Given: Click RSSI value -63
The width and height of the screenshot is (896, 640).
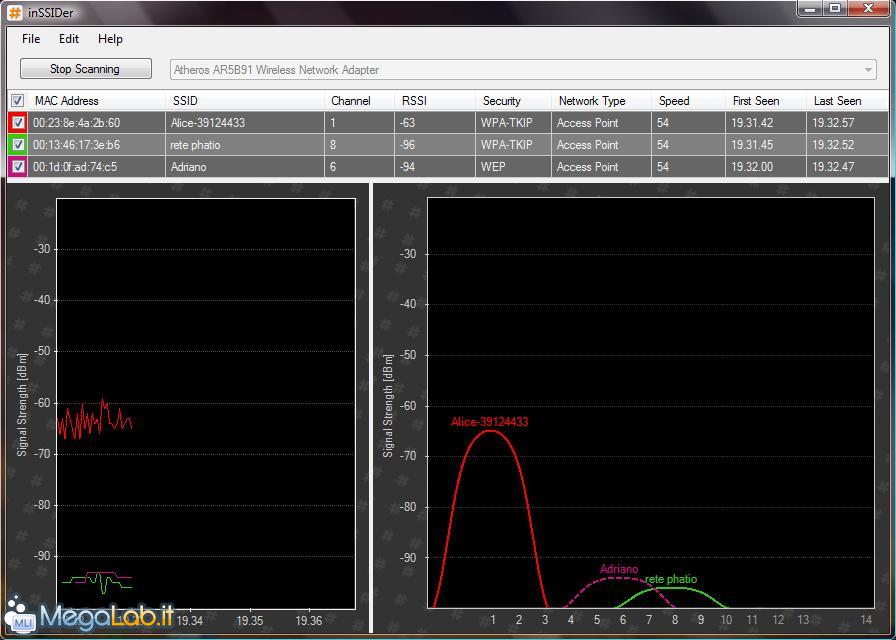Looking at the screenshot, I should tap(407, 122).
